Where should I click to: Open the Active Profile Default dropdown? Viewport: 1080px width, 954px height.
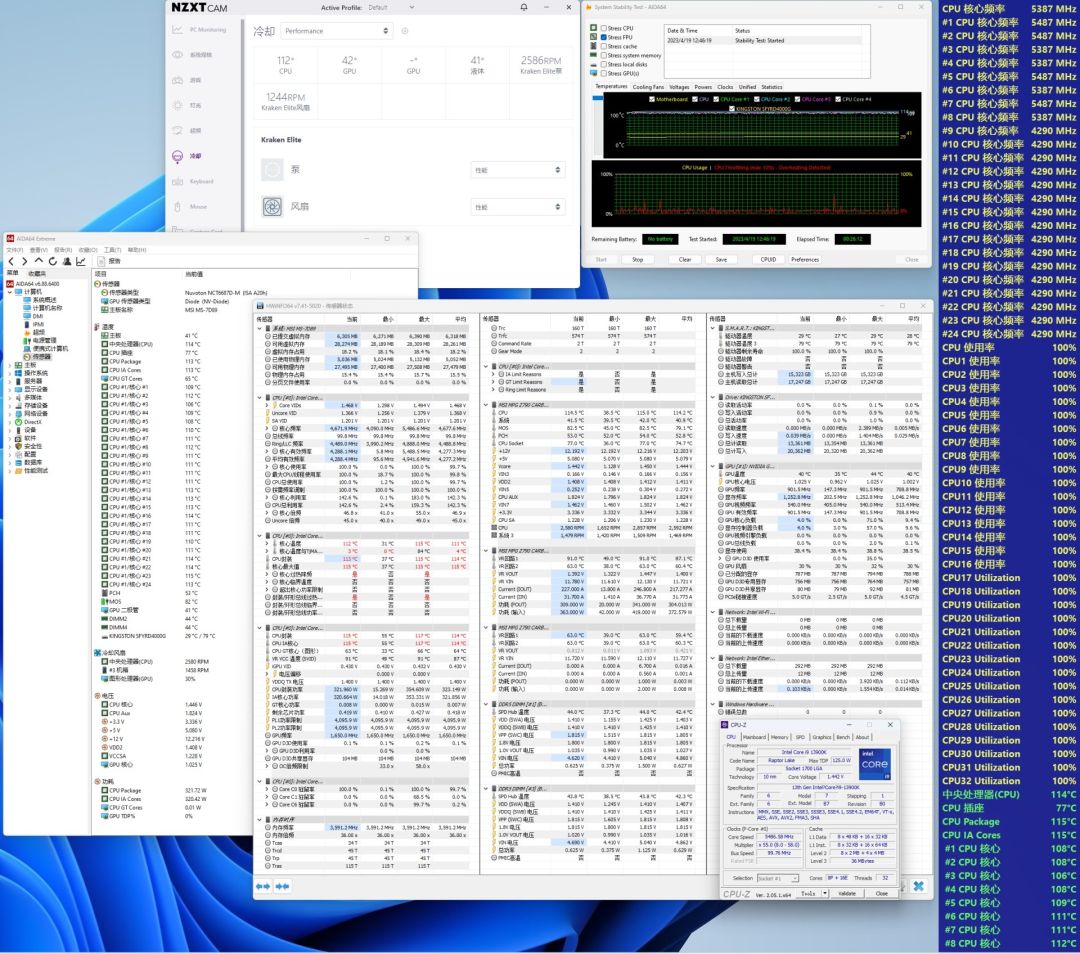point(411,7)
